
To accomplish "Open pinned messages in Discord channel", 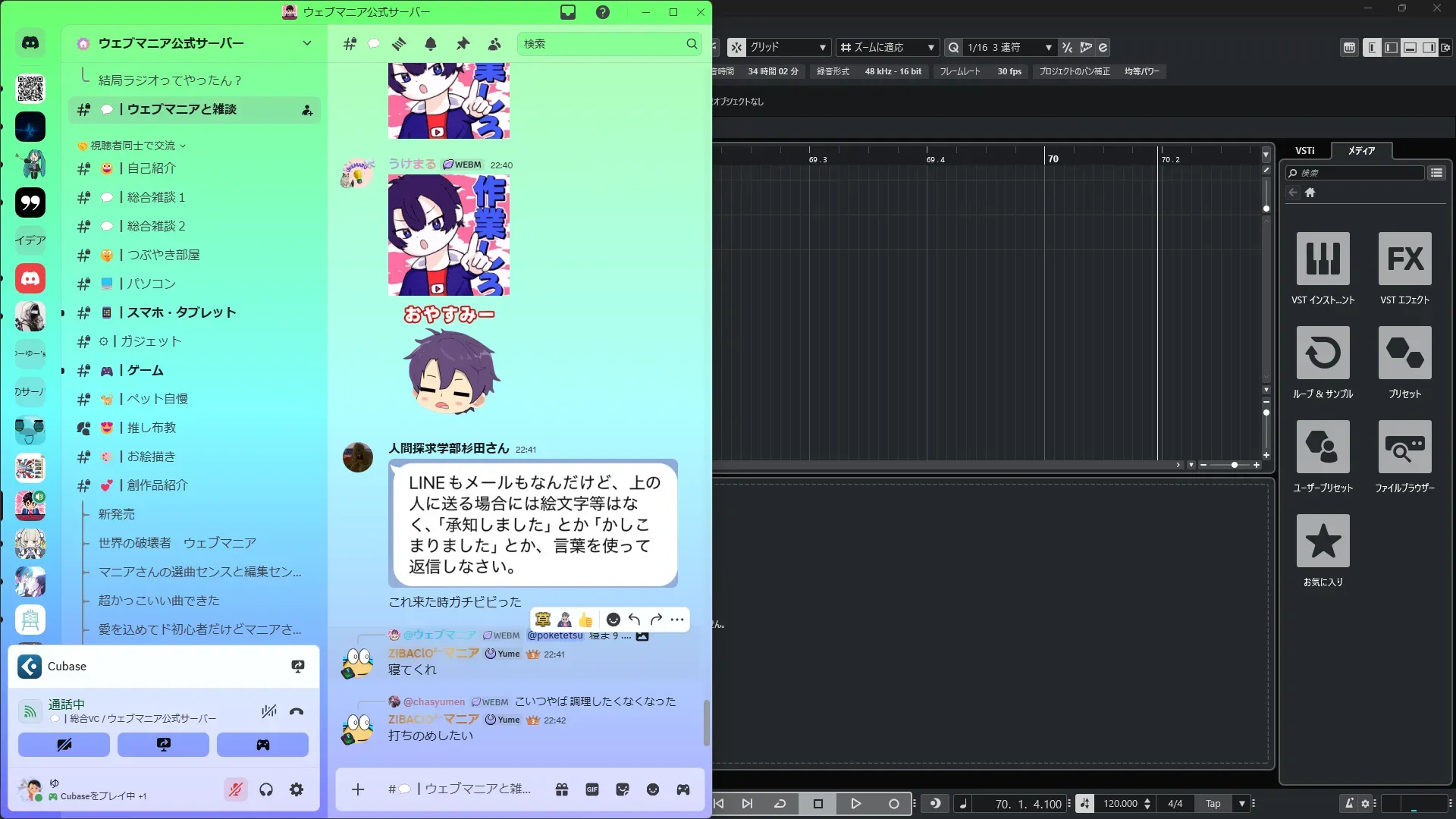I will pos(463,44).
